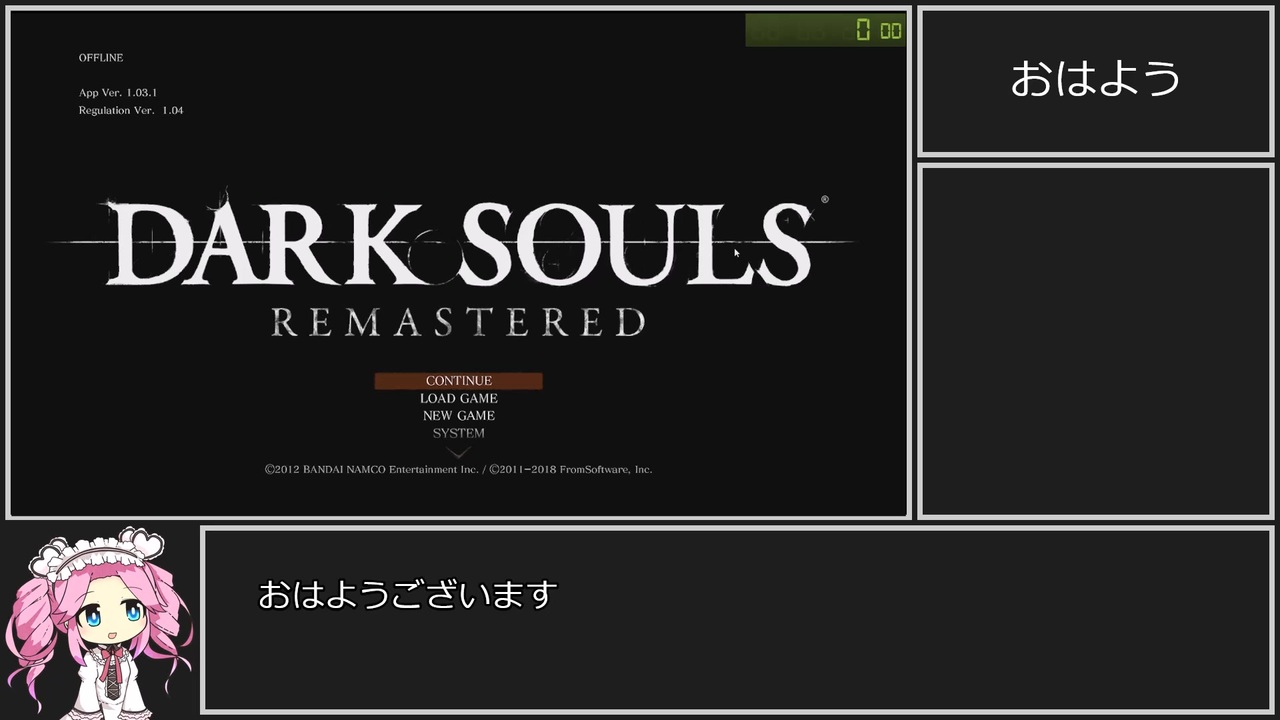Click the green speedrun timer display
Screen dimensions: 1280x720
pos(825,30)
